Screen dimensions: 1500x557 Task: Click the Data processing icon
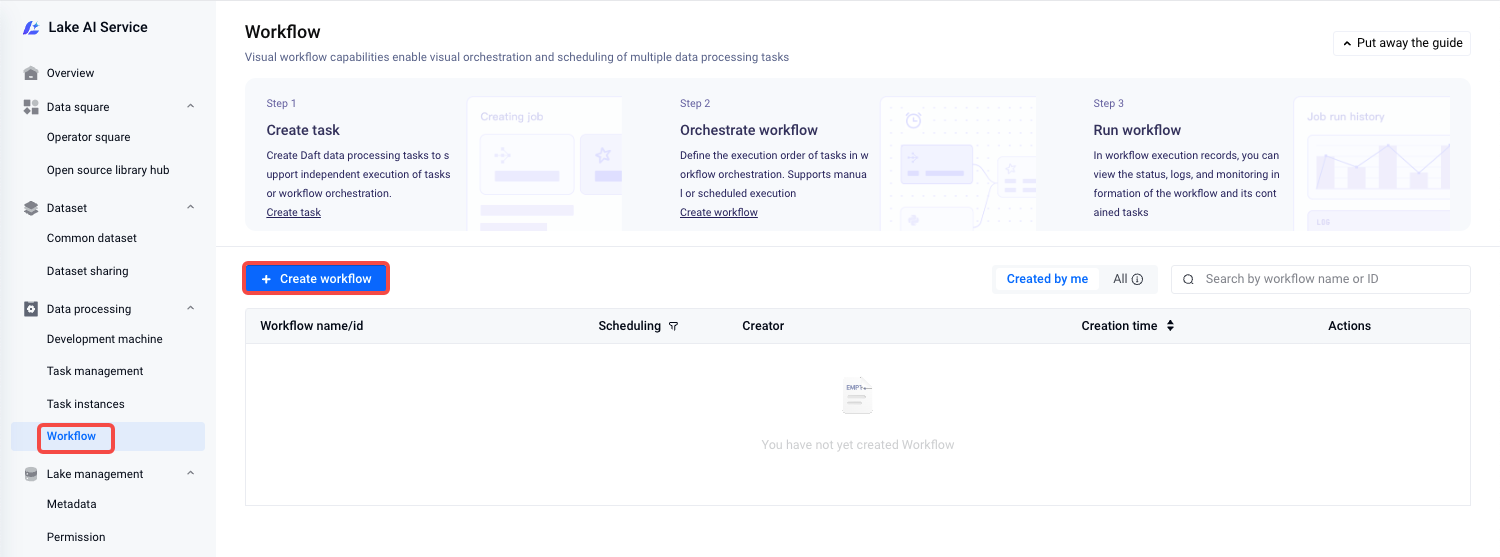31,309
